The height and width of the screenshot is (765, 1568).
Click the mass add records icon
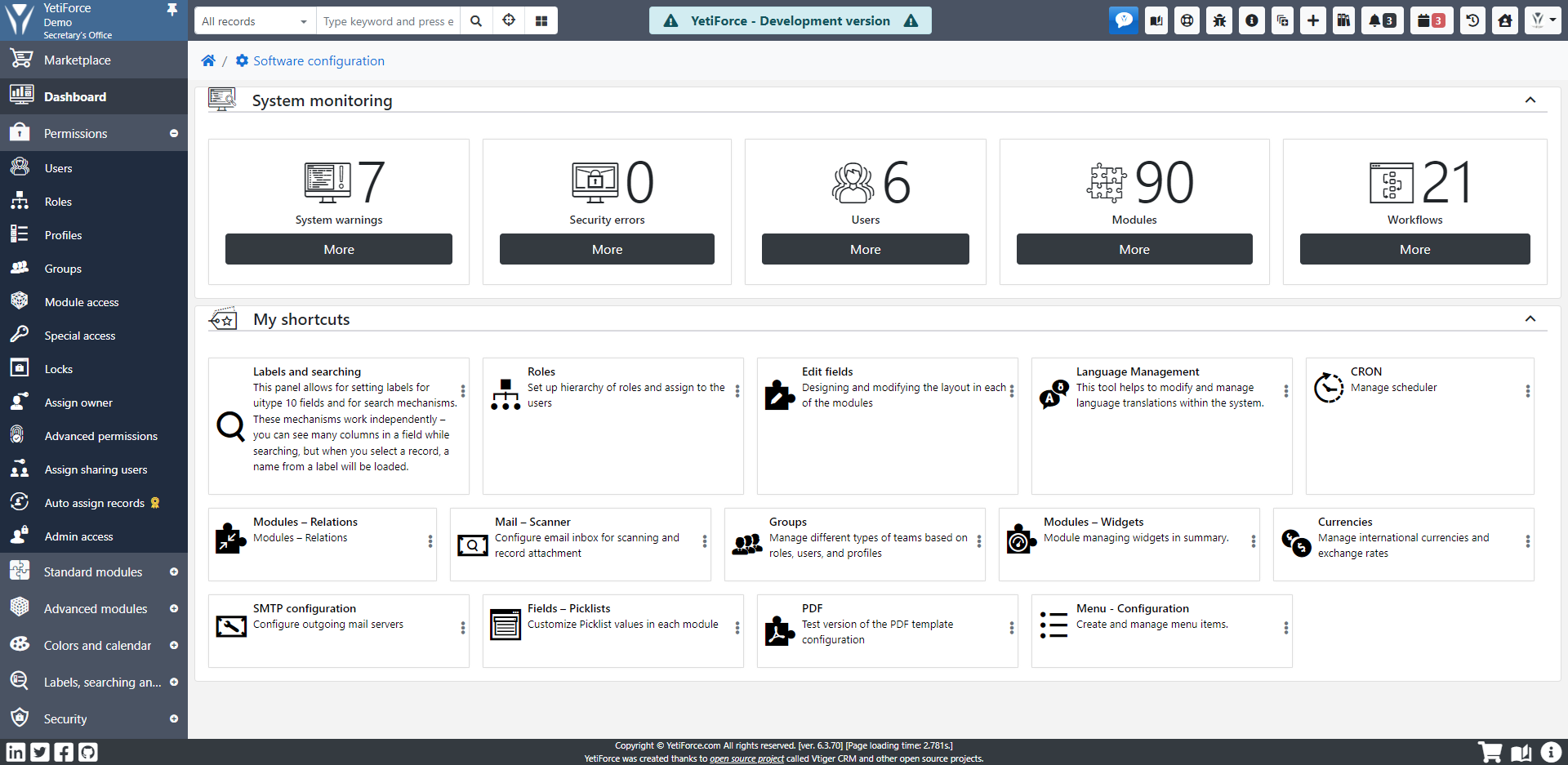point(1282,20)
